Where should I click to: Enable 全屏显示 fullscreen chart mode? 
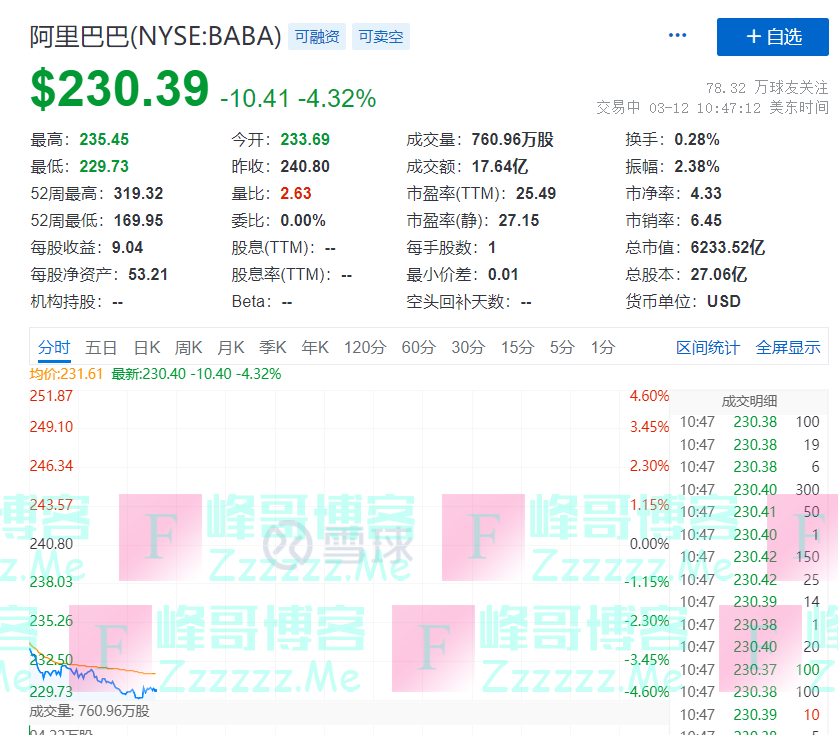click(x=788, y=347)
